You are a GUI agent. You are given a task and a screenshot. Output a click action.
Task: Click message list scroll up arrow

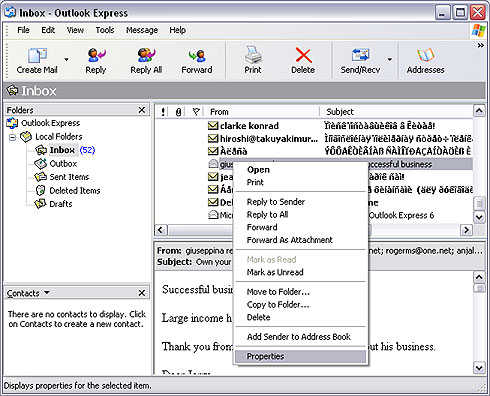pyautogui.click(x=479, y=111)
